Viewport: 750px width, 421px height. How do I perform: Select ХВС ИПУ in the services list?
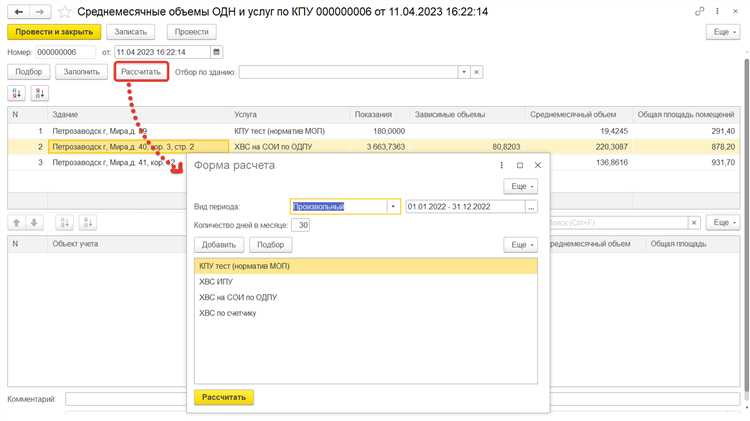coord(219,282)
